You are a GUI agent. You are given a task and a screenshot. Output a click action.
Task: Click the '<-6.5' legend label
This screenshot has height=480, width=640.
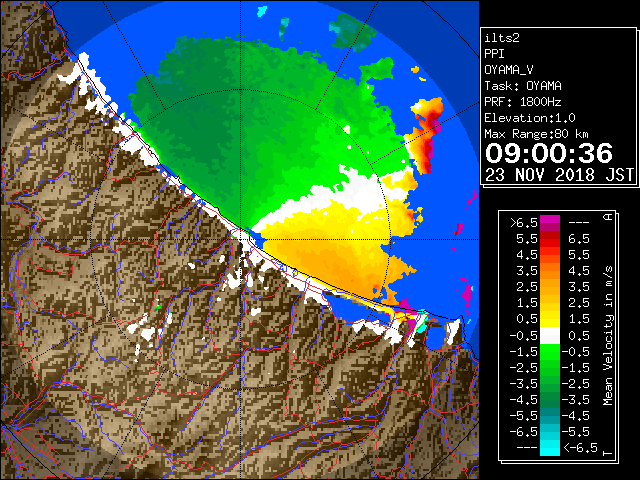point(580,447)
